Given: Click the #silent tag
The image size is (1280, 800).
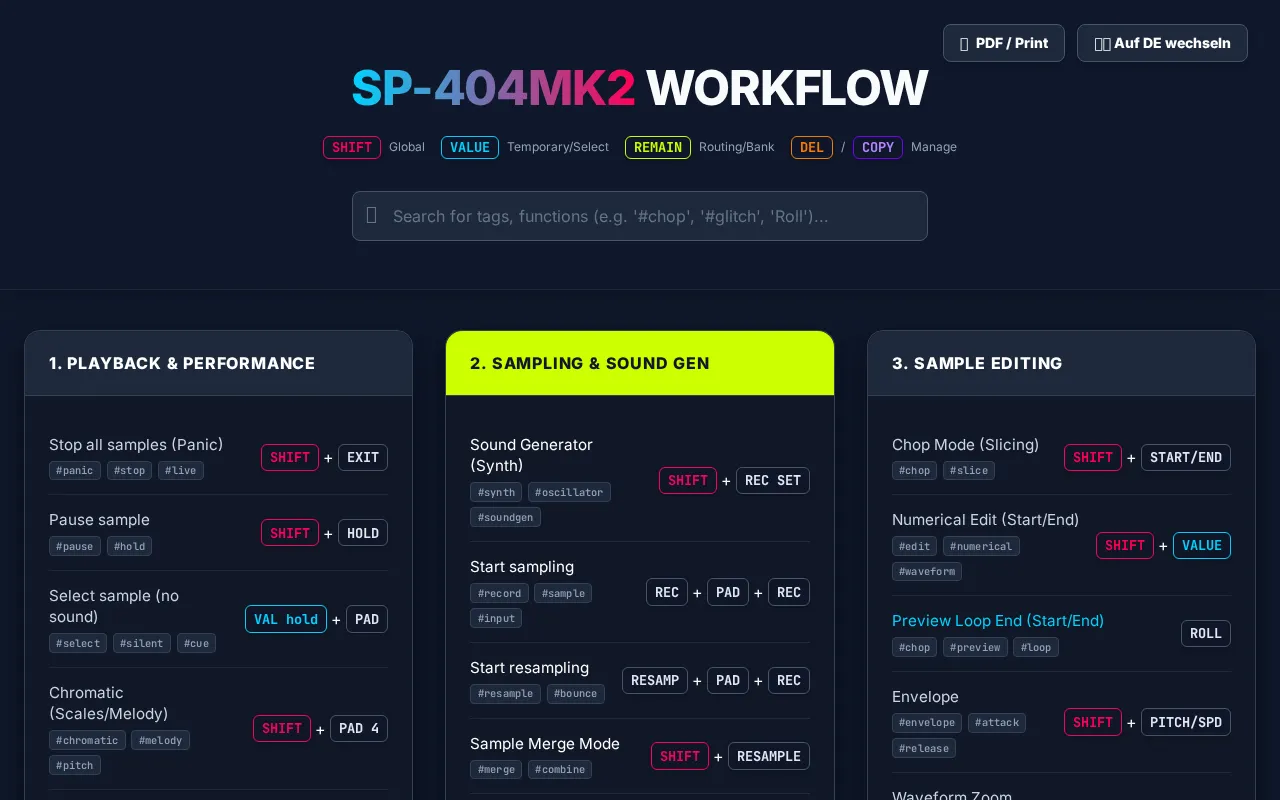Looking at the screenshot, I should click(142, 643).
